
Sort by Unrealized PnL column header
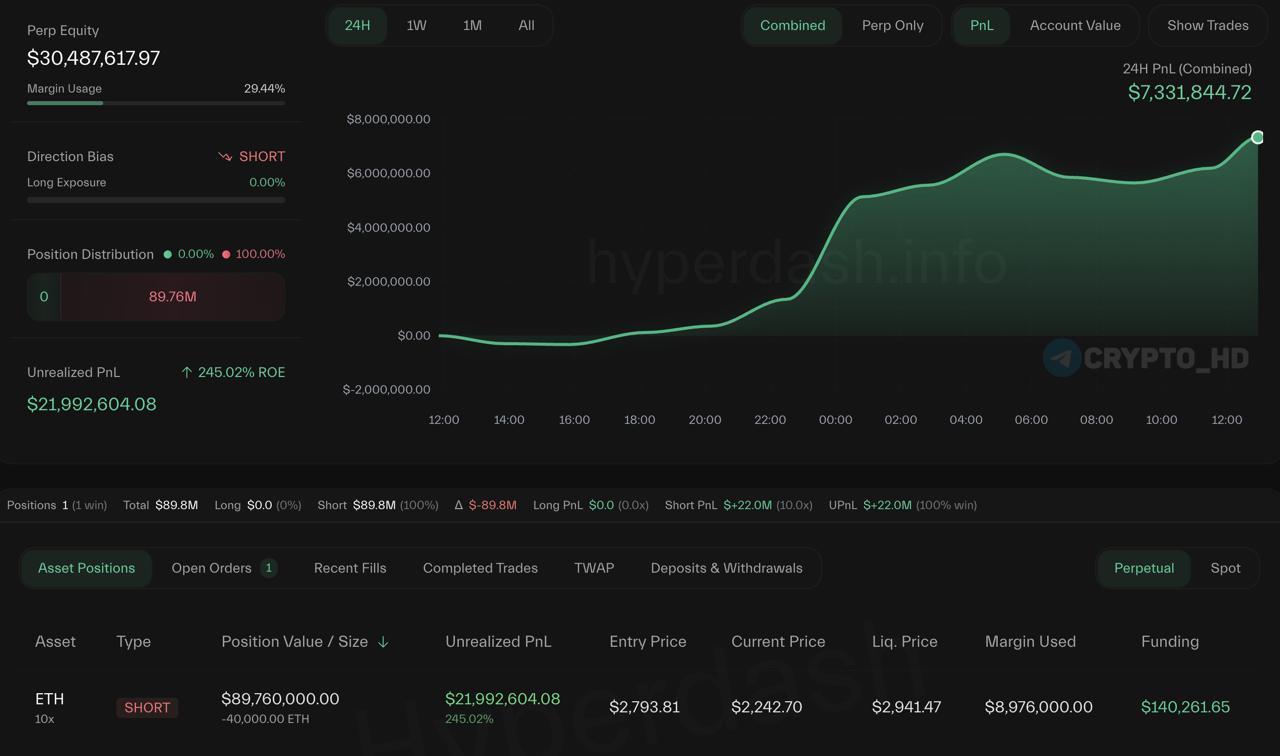click(x=498, y=642)
